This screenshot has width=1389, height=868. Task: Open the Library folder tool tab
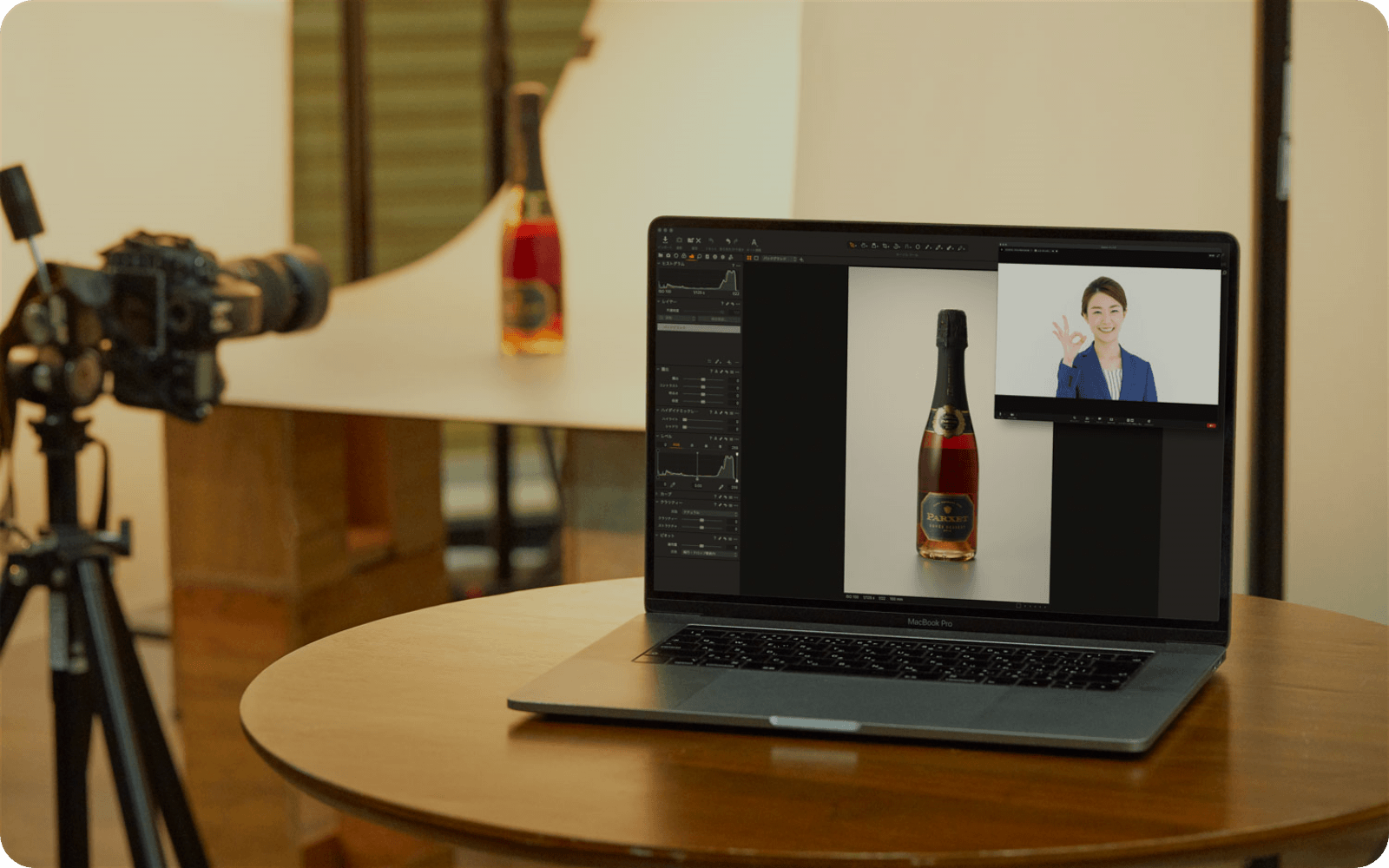click(x=661, y=256)
